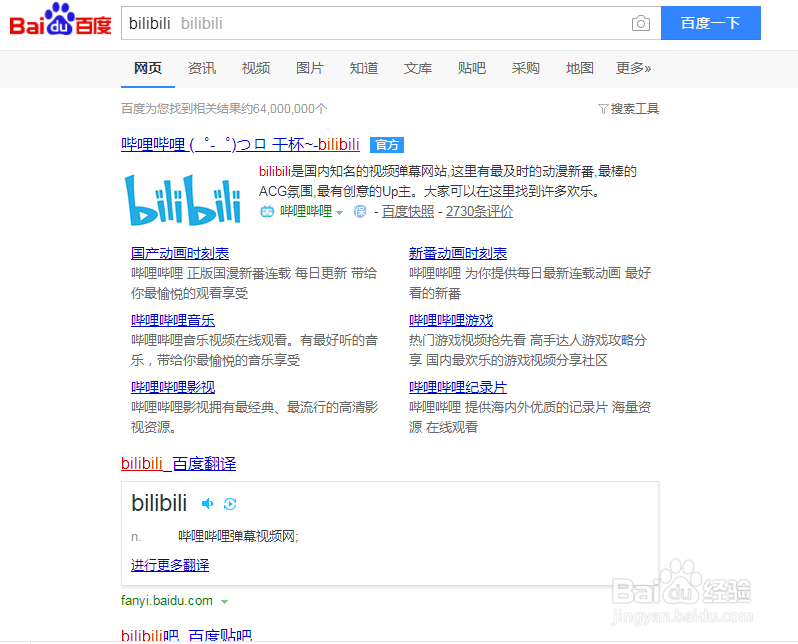Viewport: 798px width, 644px height.
Task: Open the 哔哩哔哩影视 link
Action: tap(173, 387)
